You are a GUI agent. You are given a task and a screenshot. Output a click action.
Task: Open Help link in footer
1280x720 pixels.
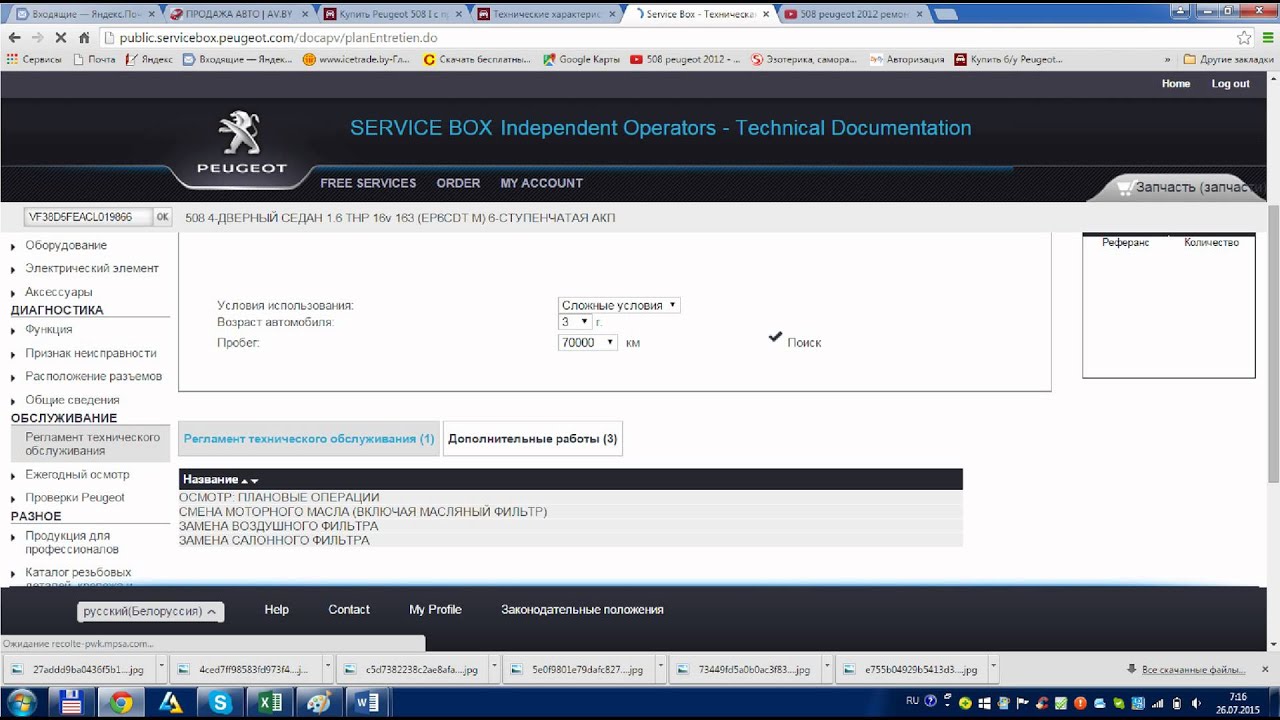tap(276, 610)
